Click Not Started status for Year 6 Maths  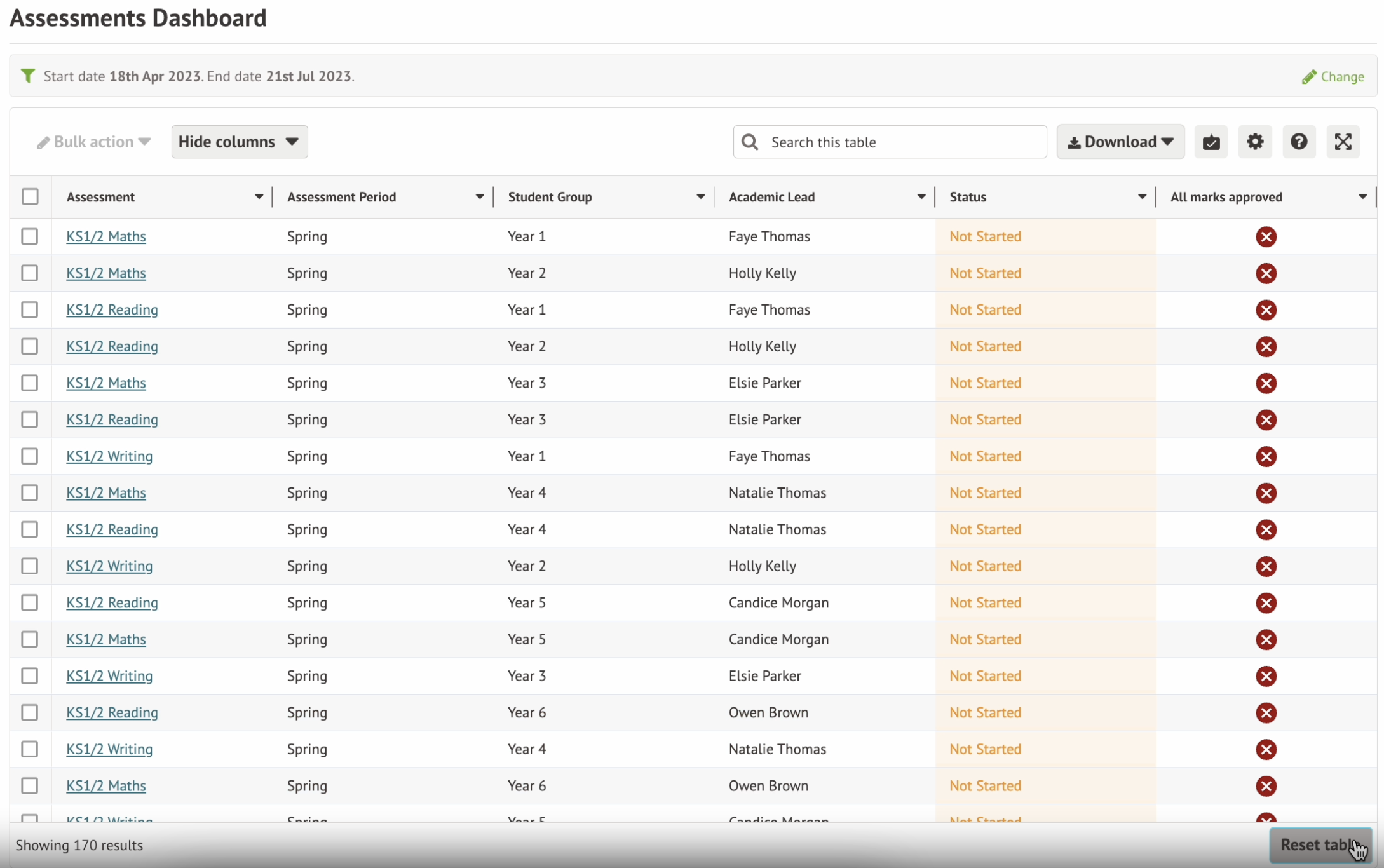985,786
